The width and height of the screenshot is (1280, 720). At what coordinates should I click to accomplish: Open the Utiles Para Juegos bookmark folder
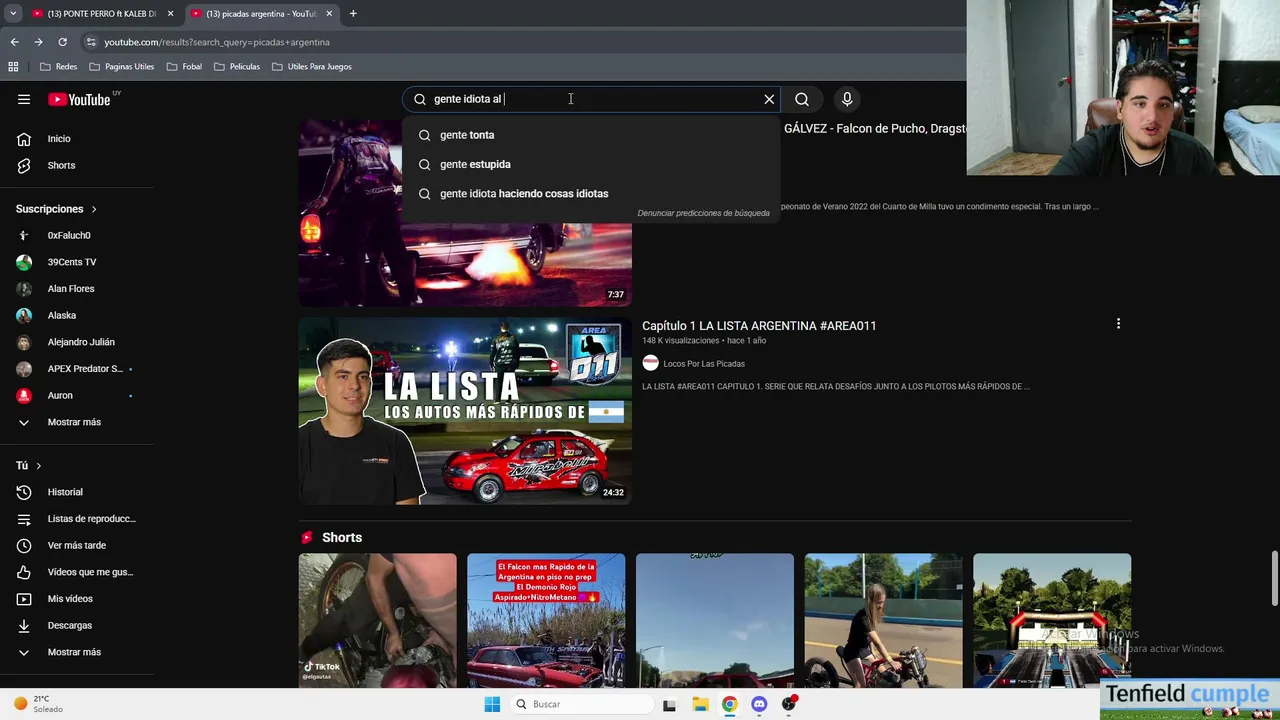tap(312, 67)
